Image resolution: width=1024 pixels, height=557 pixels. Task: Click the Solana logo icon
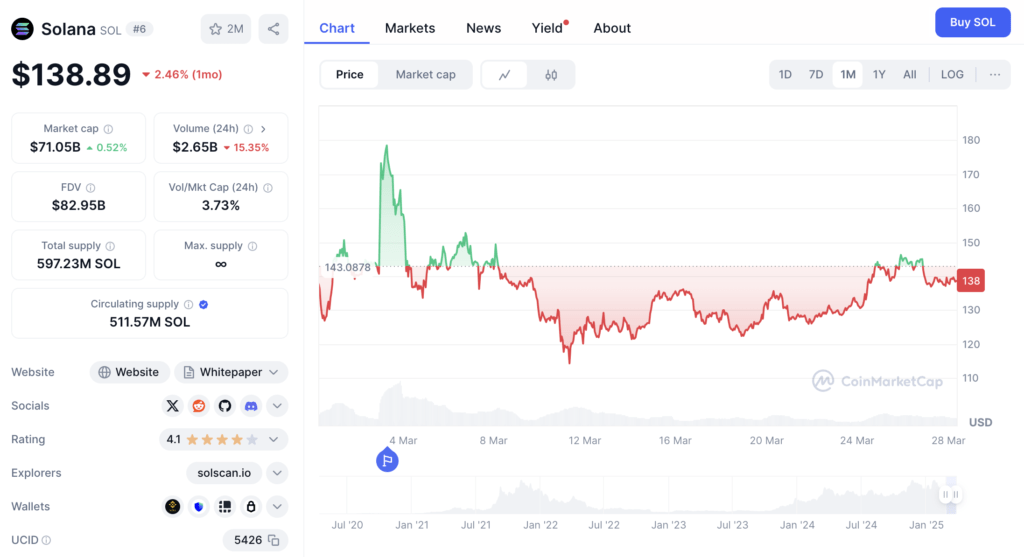tap(22, 29)
